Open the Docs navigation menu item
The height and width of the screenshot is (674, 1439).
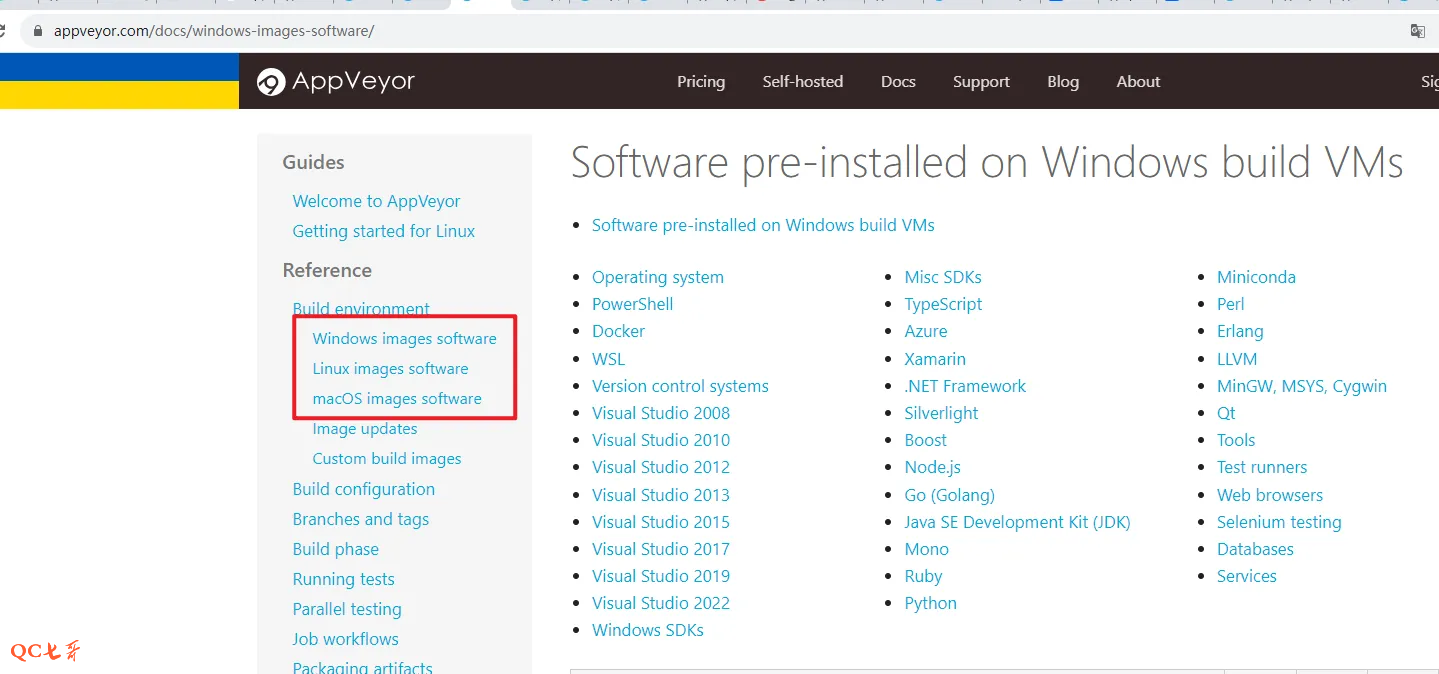[x=897, y=82]
